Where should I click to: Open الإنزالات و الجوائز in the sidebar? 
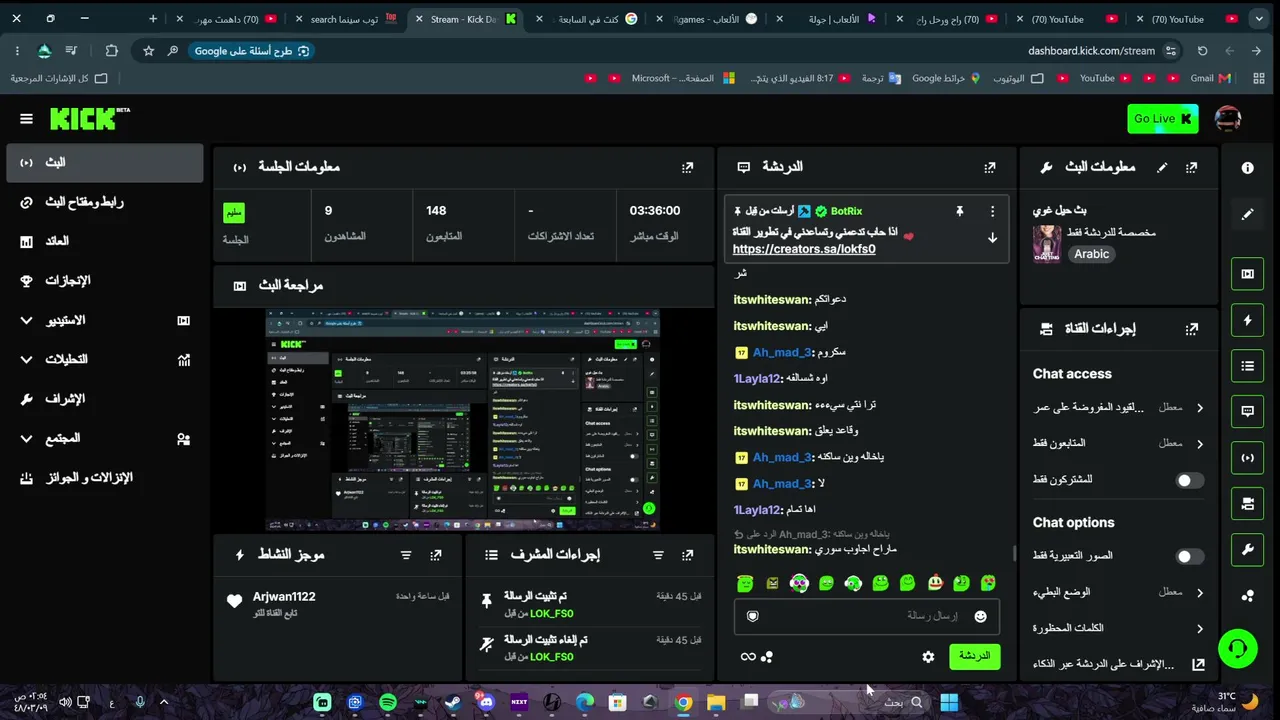(x=105, y=478)
